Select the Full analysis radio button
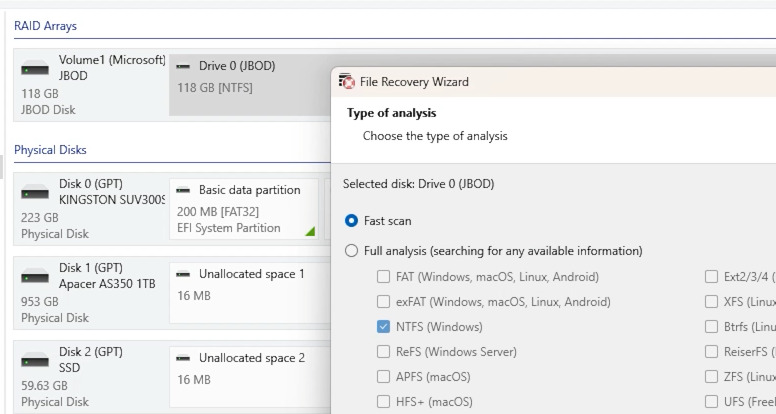 351,251
